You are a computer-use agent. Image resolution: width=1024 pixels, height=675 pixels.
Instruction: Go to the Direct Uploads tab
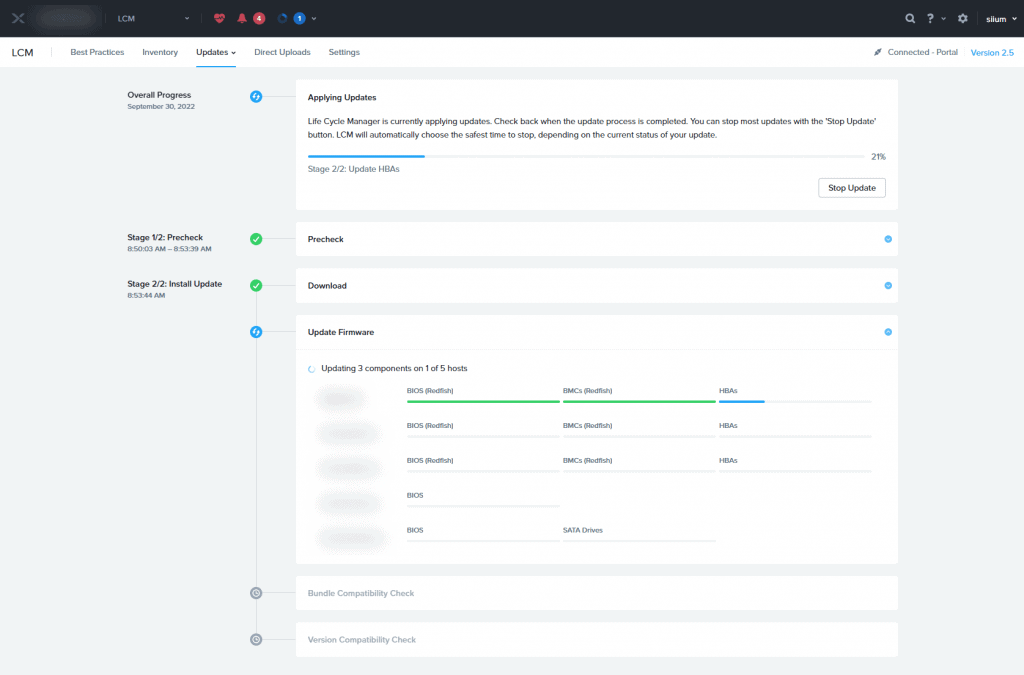pos(282,52)
